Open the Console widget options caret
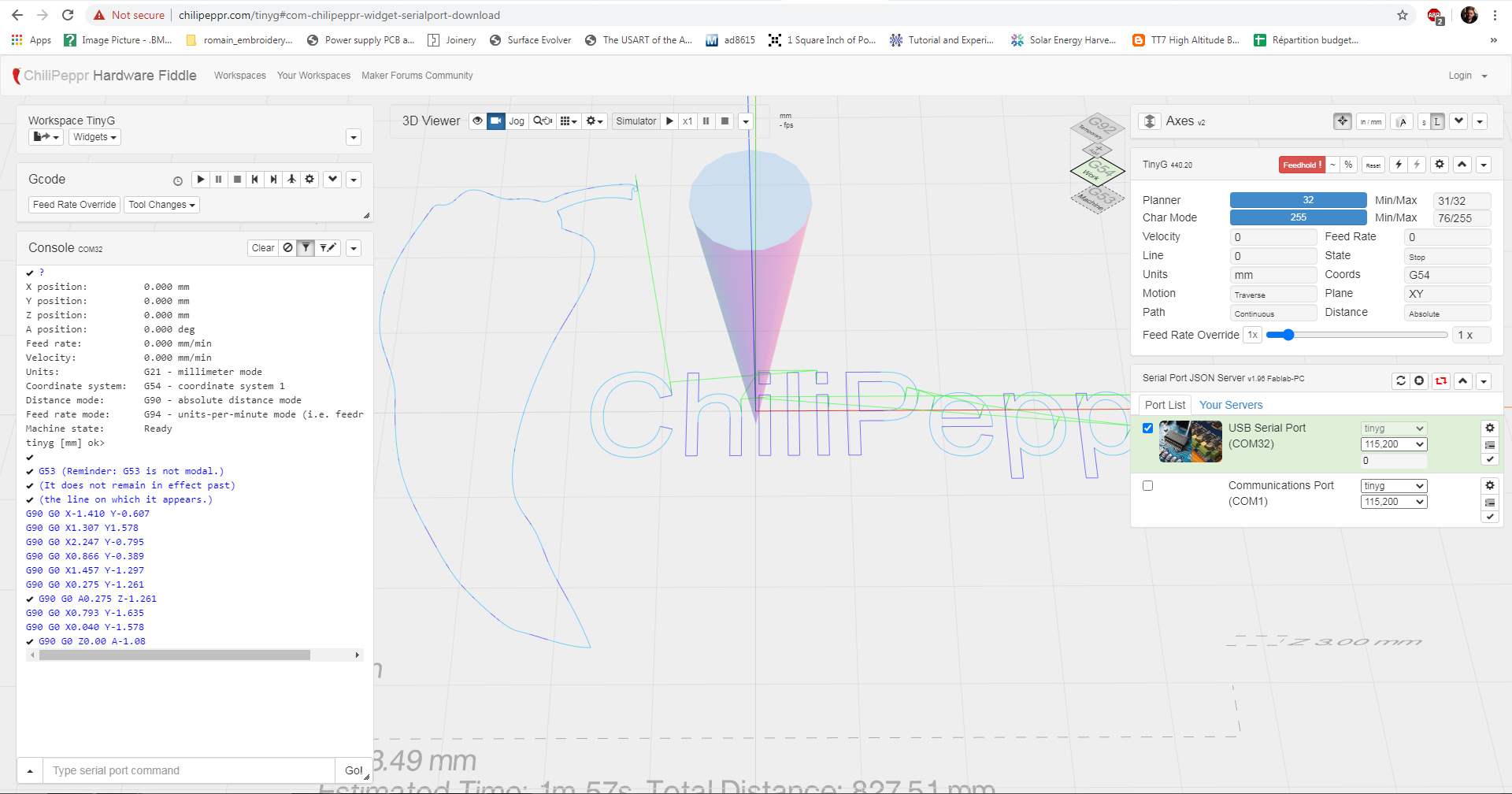 (x=354, y=248)
